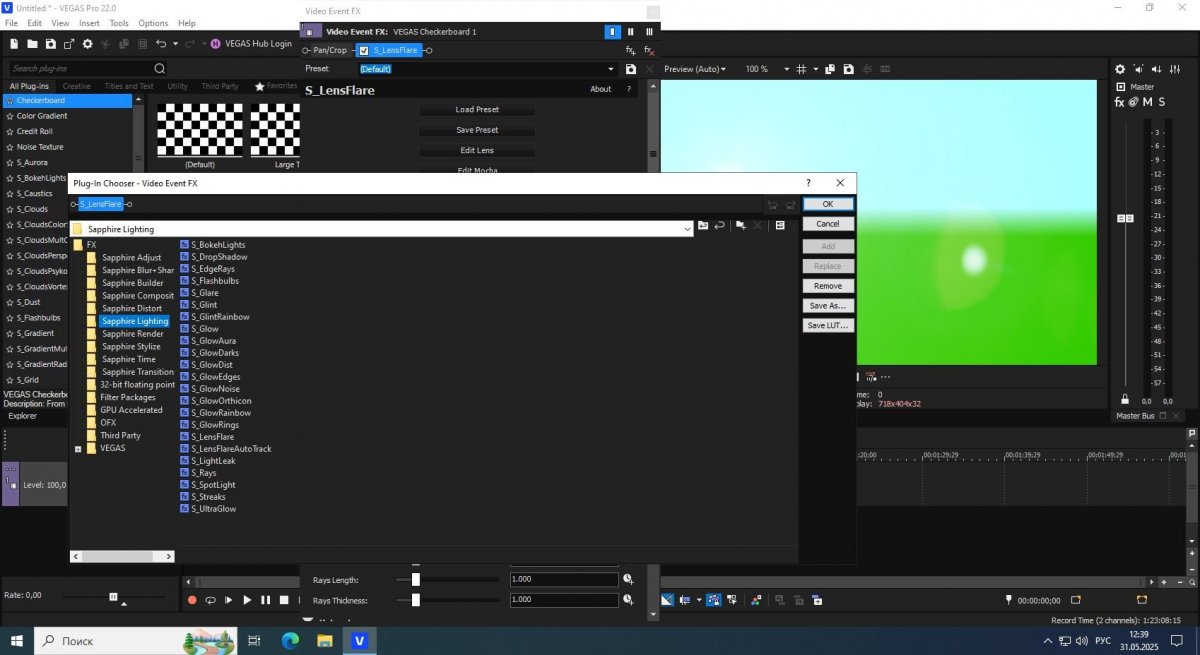Open the overlays grid dropdown arrow in preview

tap(815, 69)
